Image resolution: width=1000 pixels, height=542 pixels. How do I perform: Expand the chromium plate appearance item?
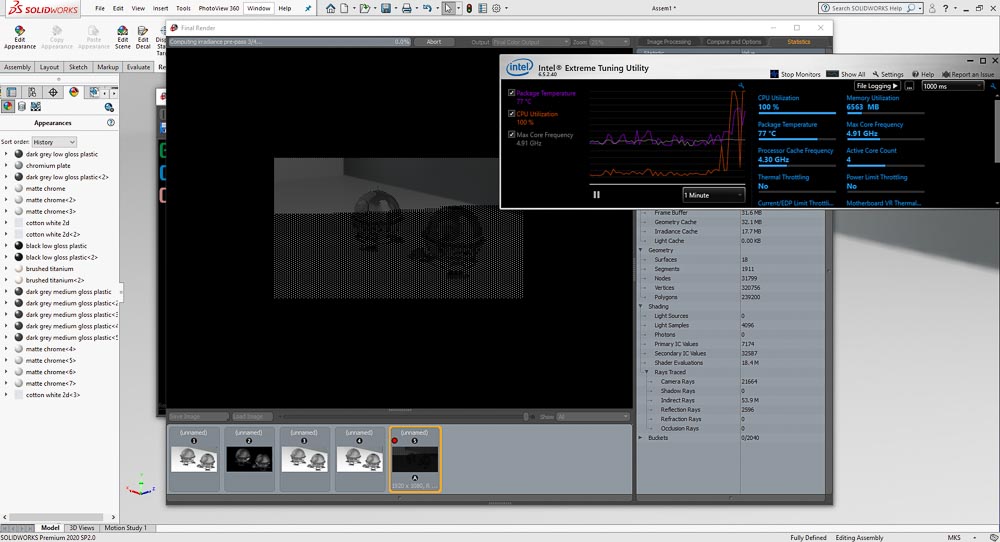pos(6,166)
